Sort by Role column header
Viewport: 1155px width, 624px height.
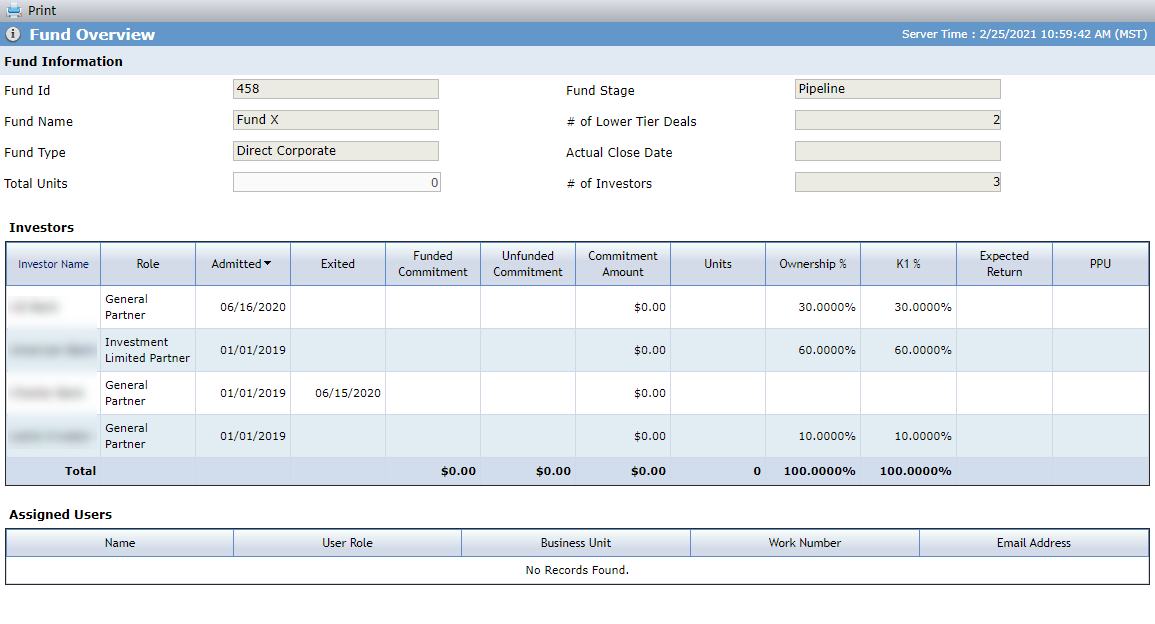click(148, 264)
